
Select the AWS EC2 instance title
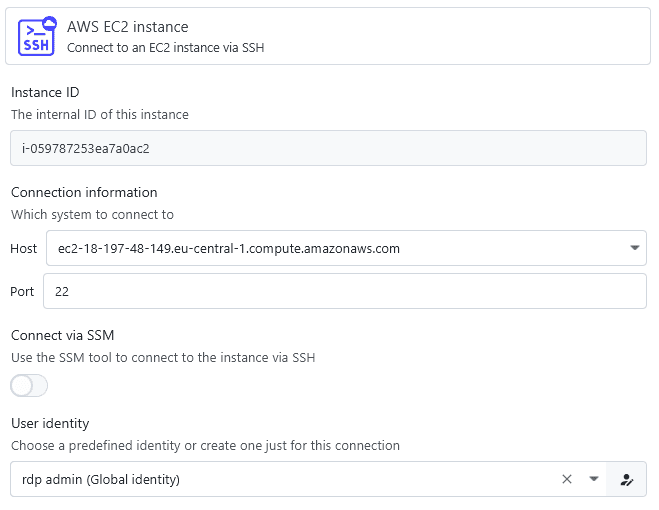pyautogui.click(x=127, y=27)
